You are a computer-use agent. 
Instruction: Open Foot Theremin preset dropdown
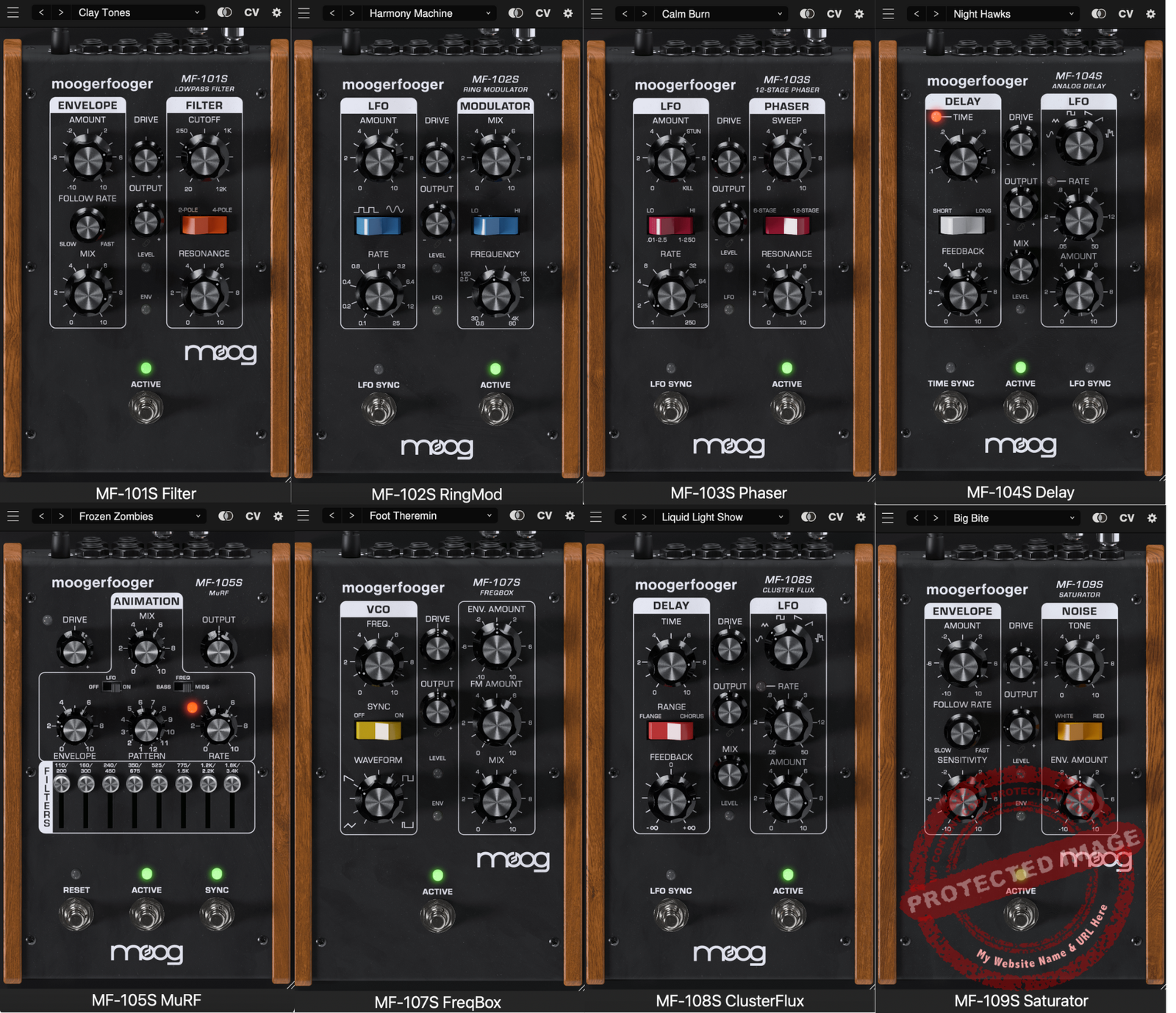tap(431, 515)
